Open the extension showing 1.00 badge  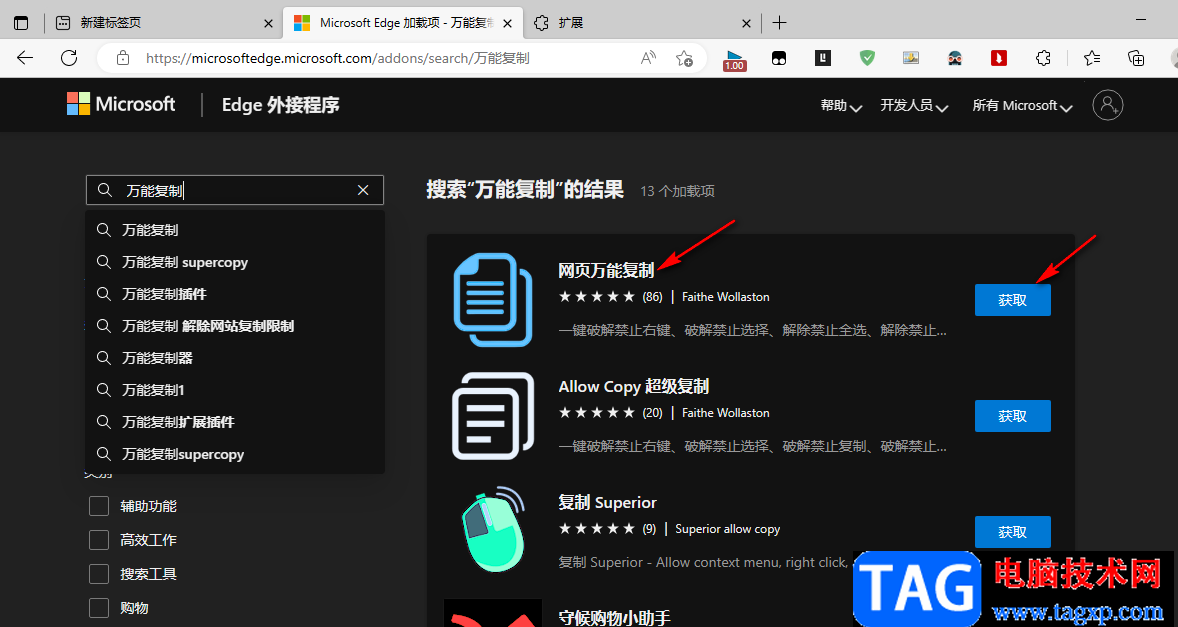point(735,59)
